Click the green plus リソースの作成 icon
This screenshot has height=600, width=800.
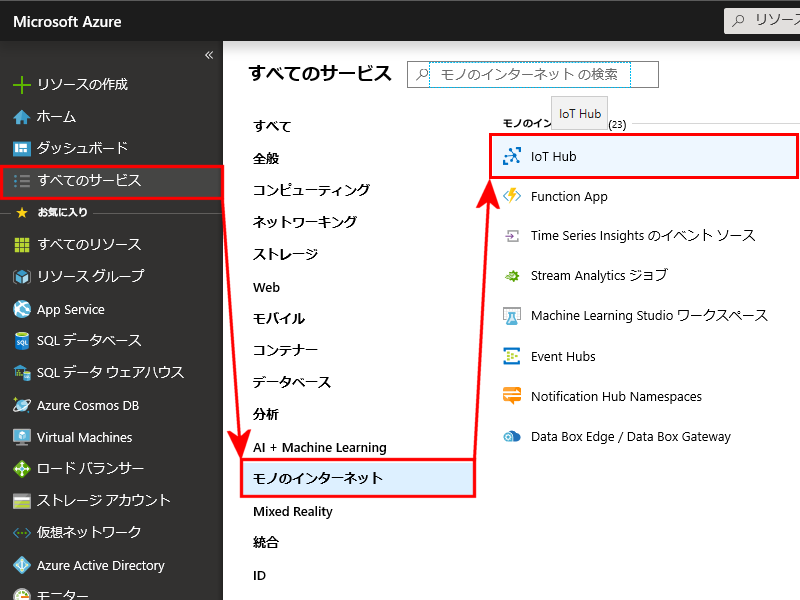(x=21, y=85)
